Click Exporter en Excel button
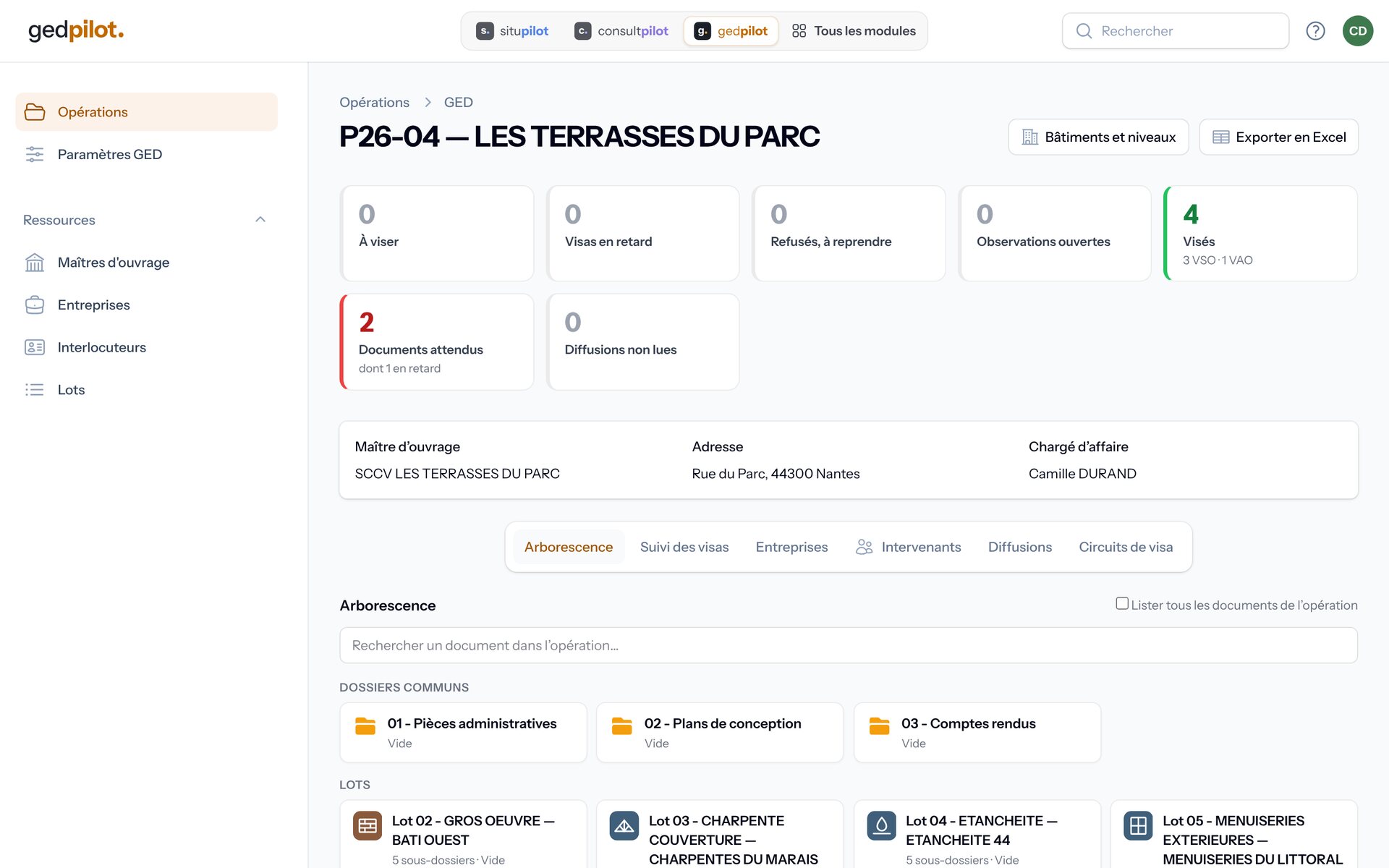 coord(1278,137)
